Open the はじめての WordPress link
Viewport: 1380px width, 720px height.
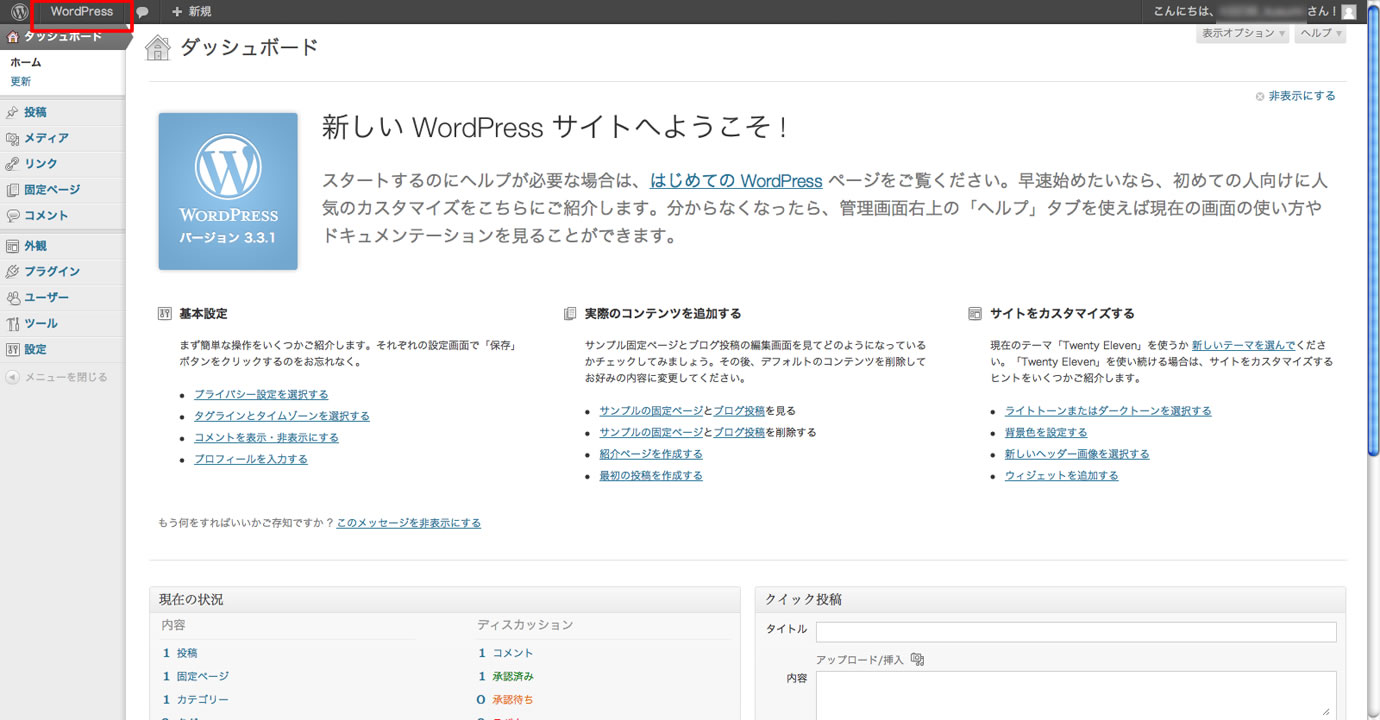(736, 181)
